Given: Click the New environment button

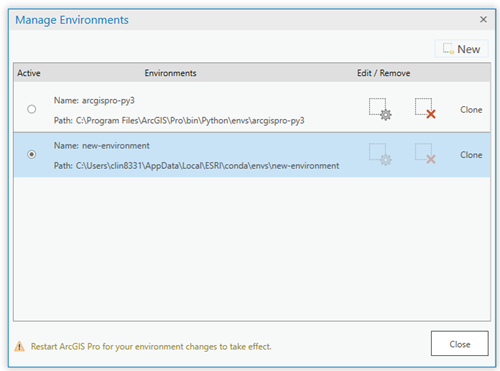Looking at the screenshot, I should coord(462,49).
